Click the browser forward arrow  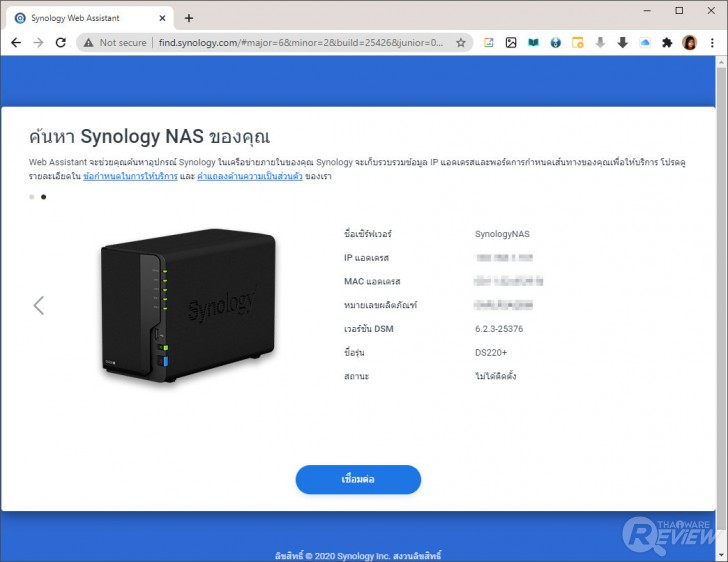tap(39, 43)
